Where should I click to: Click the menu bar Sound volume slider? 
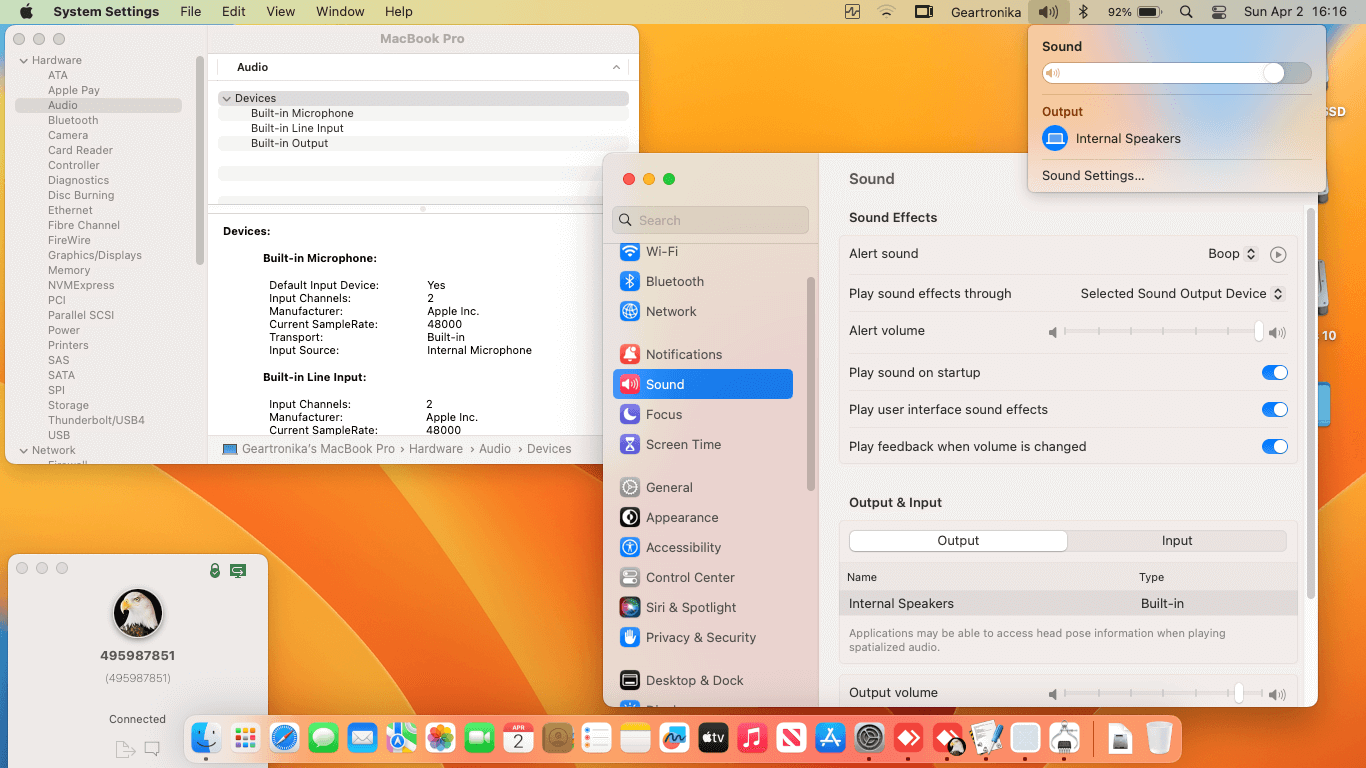point(1176,73)
